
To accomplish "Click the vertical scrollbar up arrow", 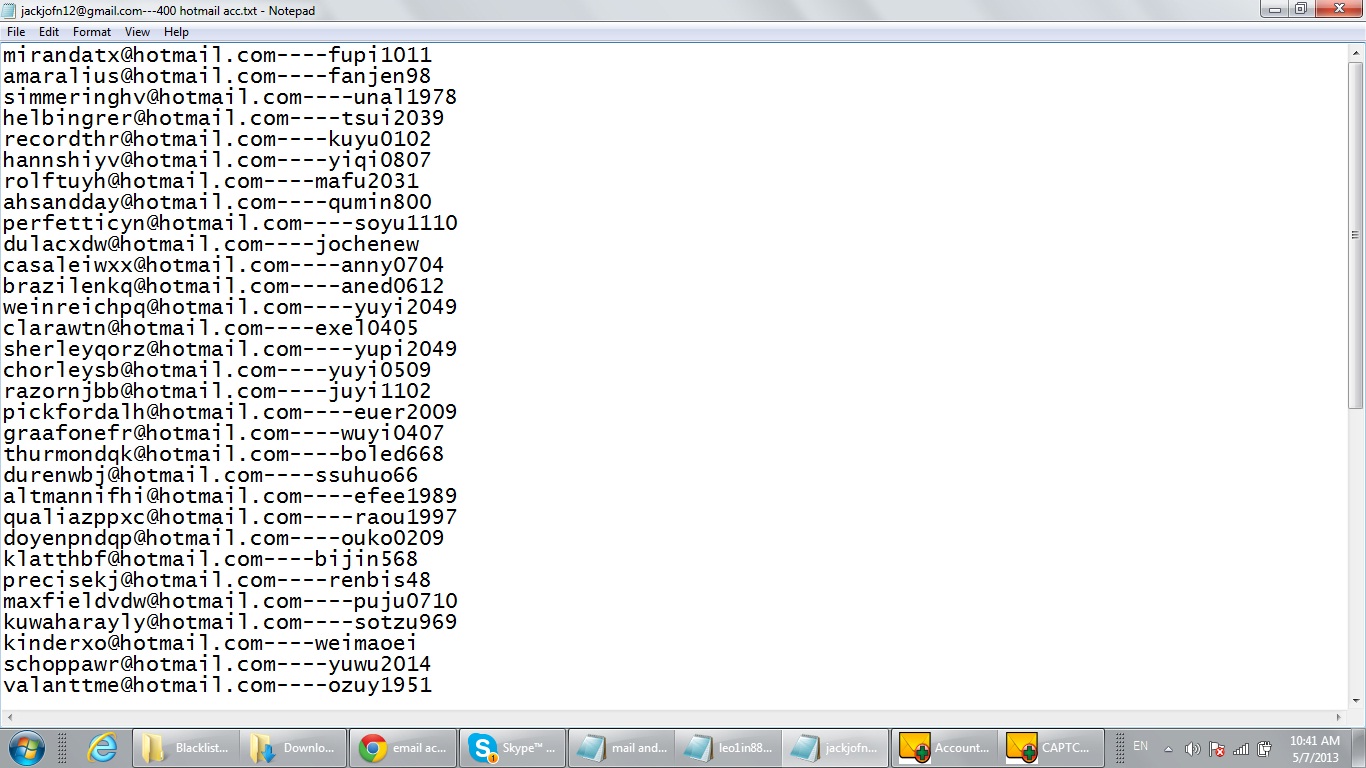I will pos(1357,52).
